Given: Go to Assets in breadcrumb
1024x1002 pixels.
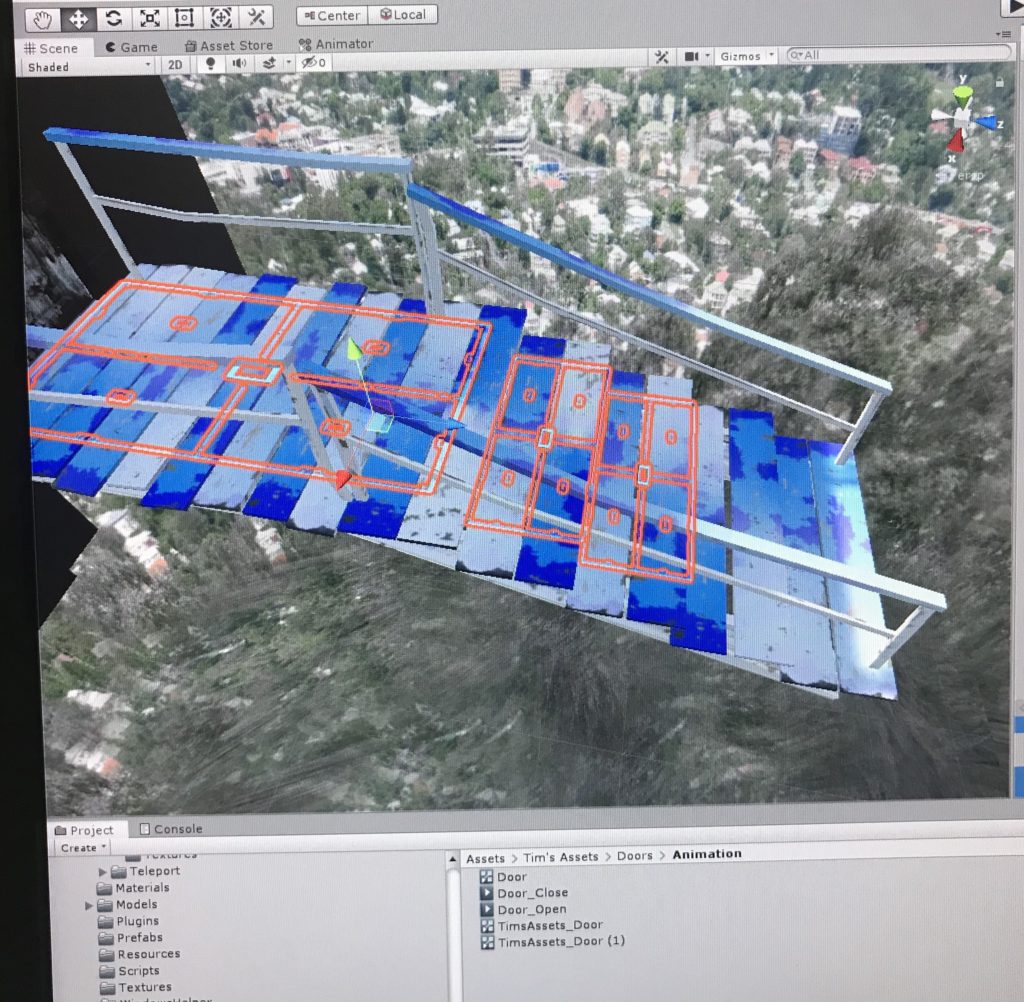Looking at the screenshot, I should 485,859.
